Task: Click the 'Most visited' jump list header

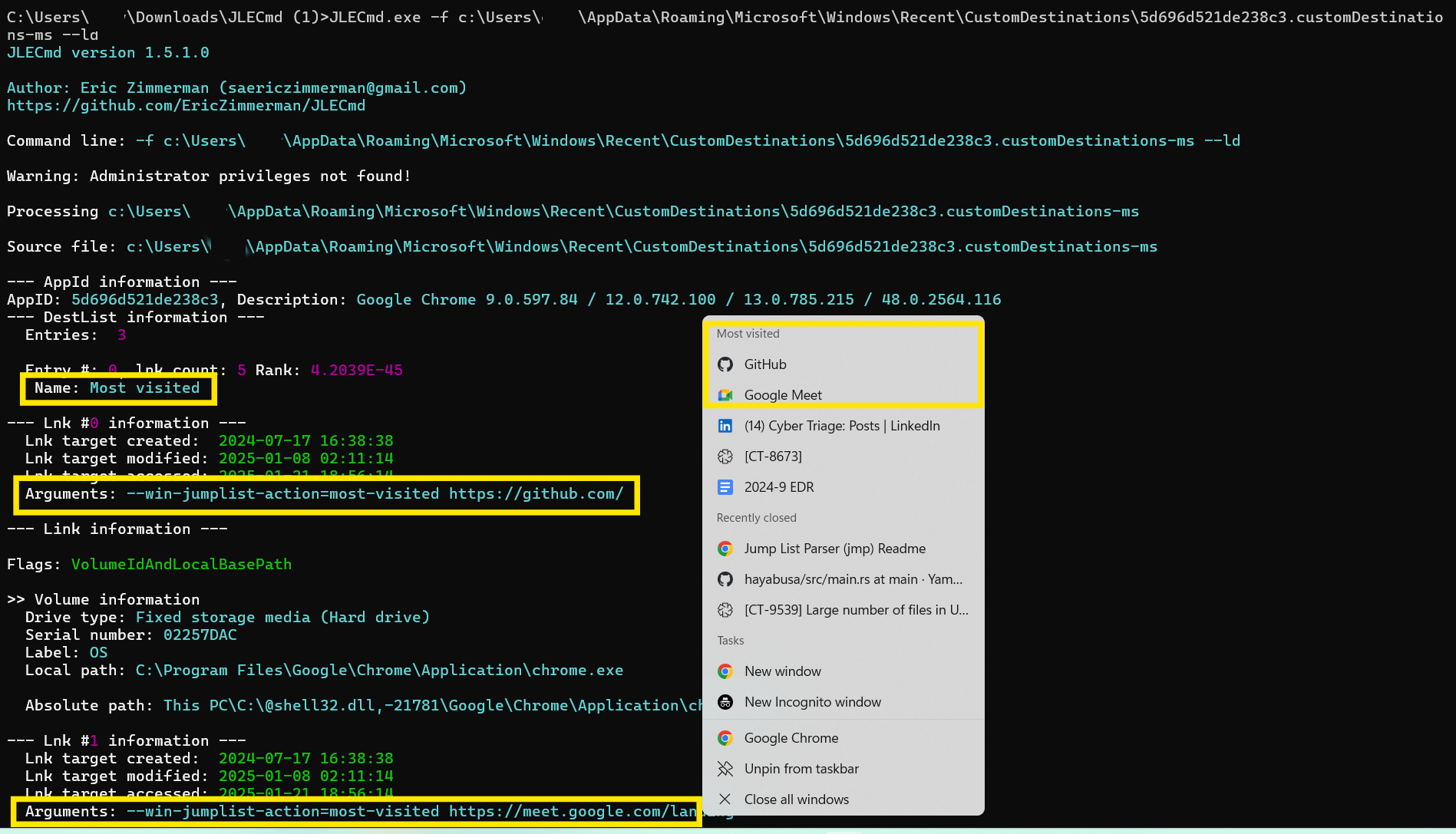Action: pyautogui.click(x=748, y=334)
